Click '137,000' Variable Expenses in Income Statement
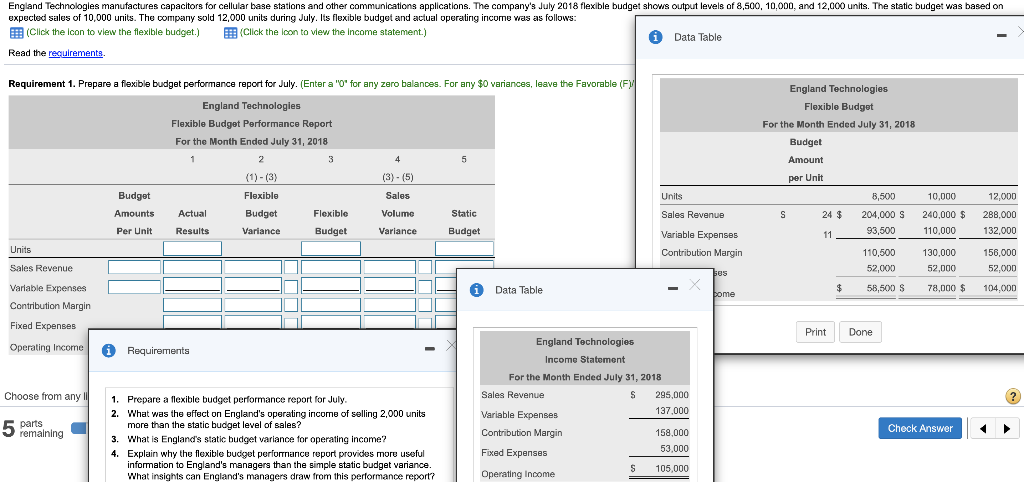The image size is (1024, 483). click(x=671, y=411)
